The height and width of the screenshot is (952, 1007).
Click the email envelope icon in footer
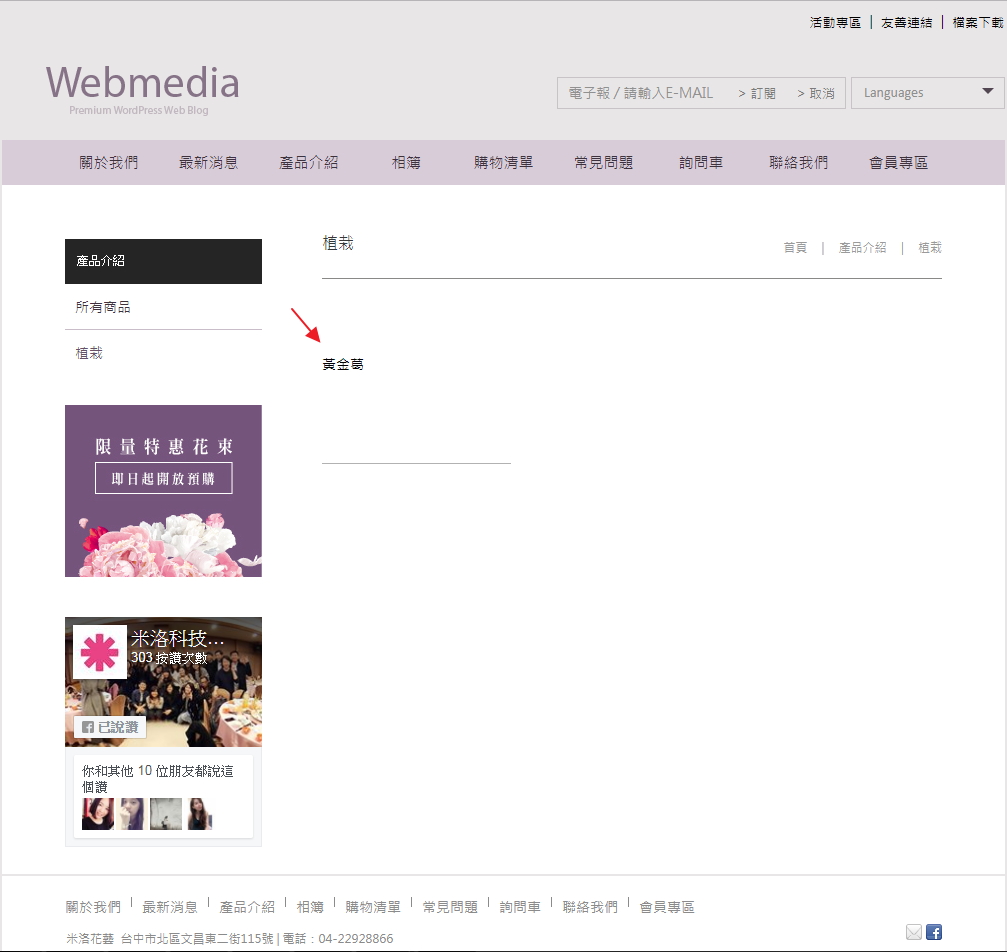pos(913,932)
